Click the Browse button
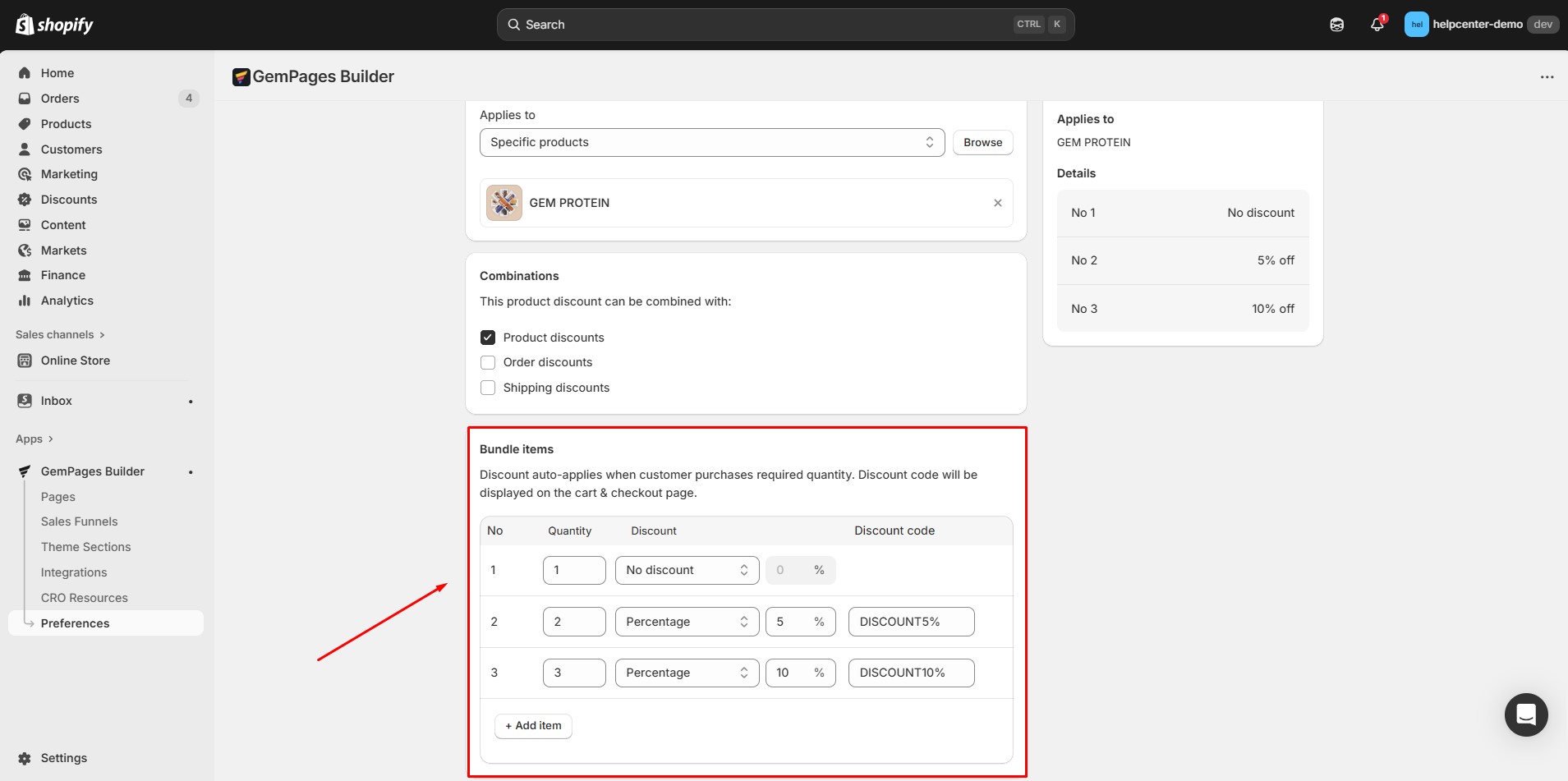The width and height of the screenshot is (1568, 781). coord(982,142)
